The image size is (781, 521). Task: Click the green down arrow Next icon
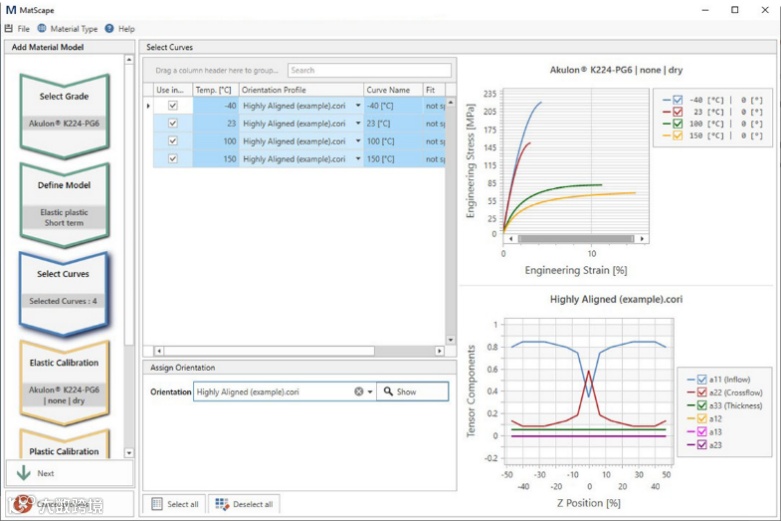23,473
